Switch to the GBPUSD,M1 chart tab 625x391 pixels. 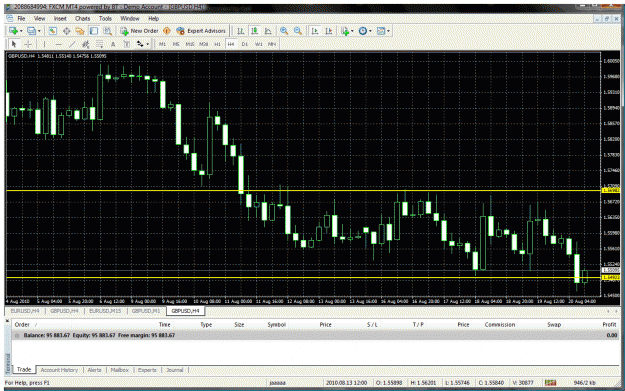(146, 310)
